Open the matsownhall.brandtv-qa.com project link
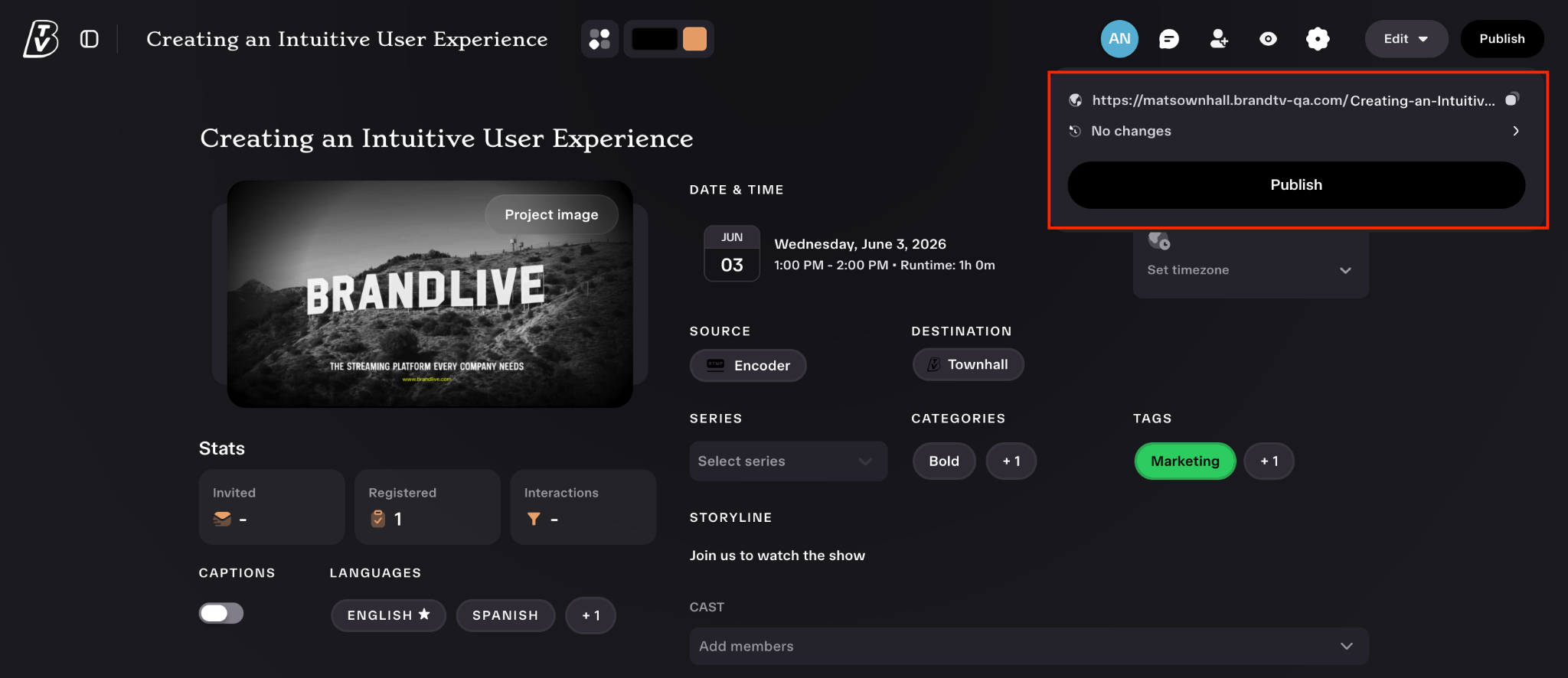Viewport: 1568px width, 678px height. [x=1293, y=100]
